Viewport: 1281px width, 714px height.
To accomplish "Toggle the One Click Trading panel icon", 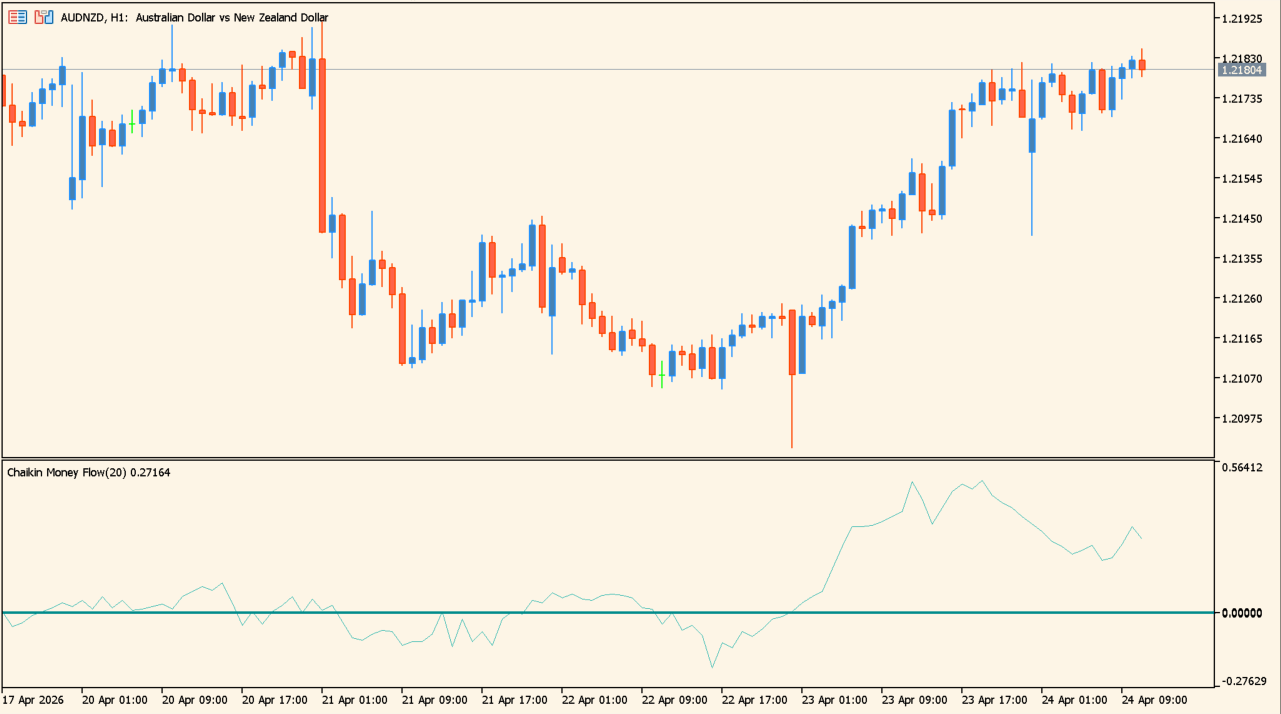I will (x=43, y=17).
